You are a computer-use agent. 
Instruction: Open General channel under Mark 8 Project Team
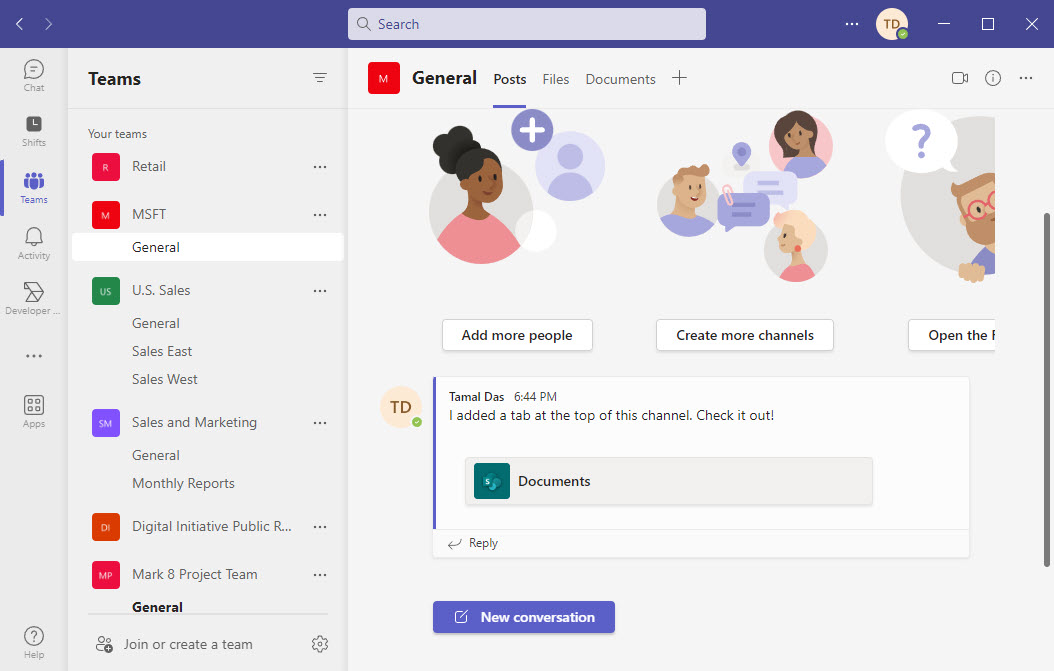coord(157,607)
